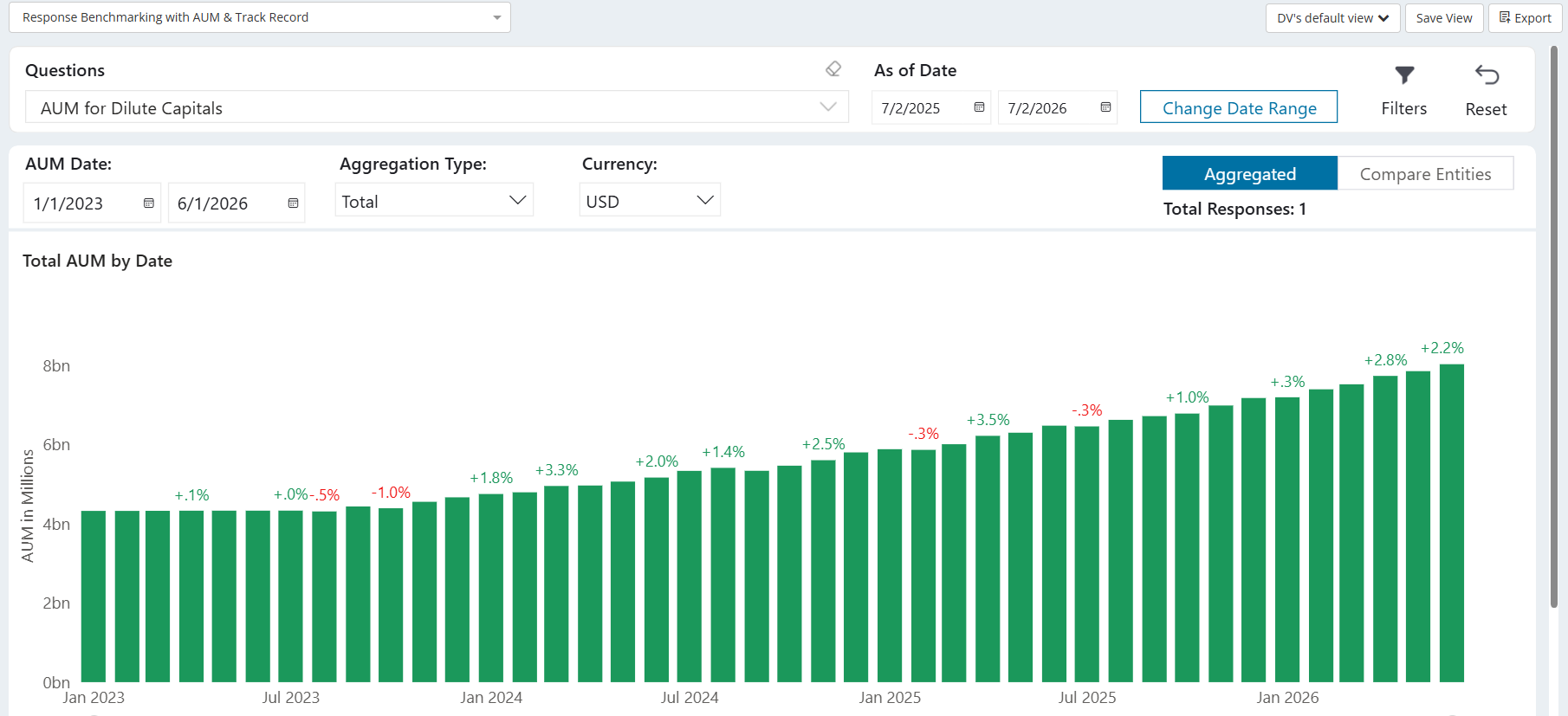Open calendar for 7/2/2025 As of Date
The height and width of the screenshot is (716, 1568).
pos(979,107)
